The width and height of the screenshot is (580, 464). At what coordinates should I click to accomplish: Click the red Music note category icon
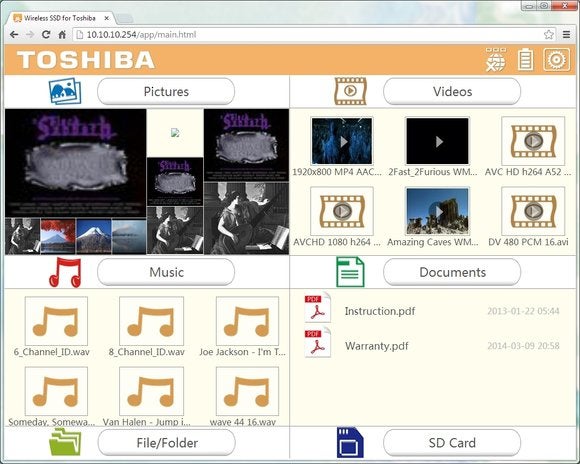65,272
